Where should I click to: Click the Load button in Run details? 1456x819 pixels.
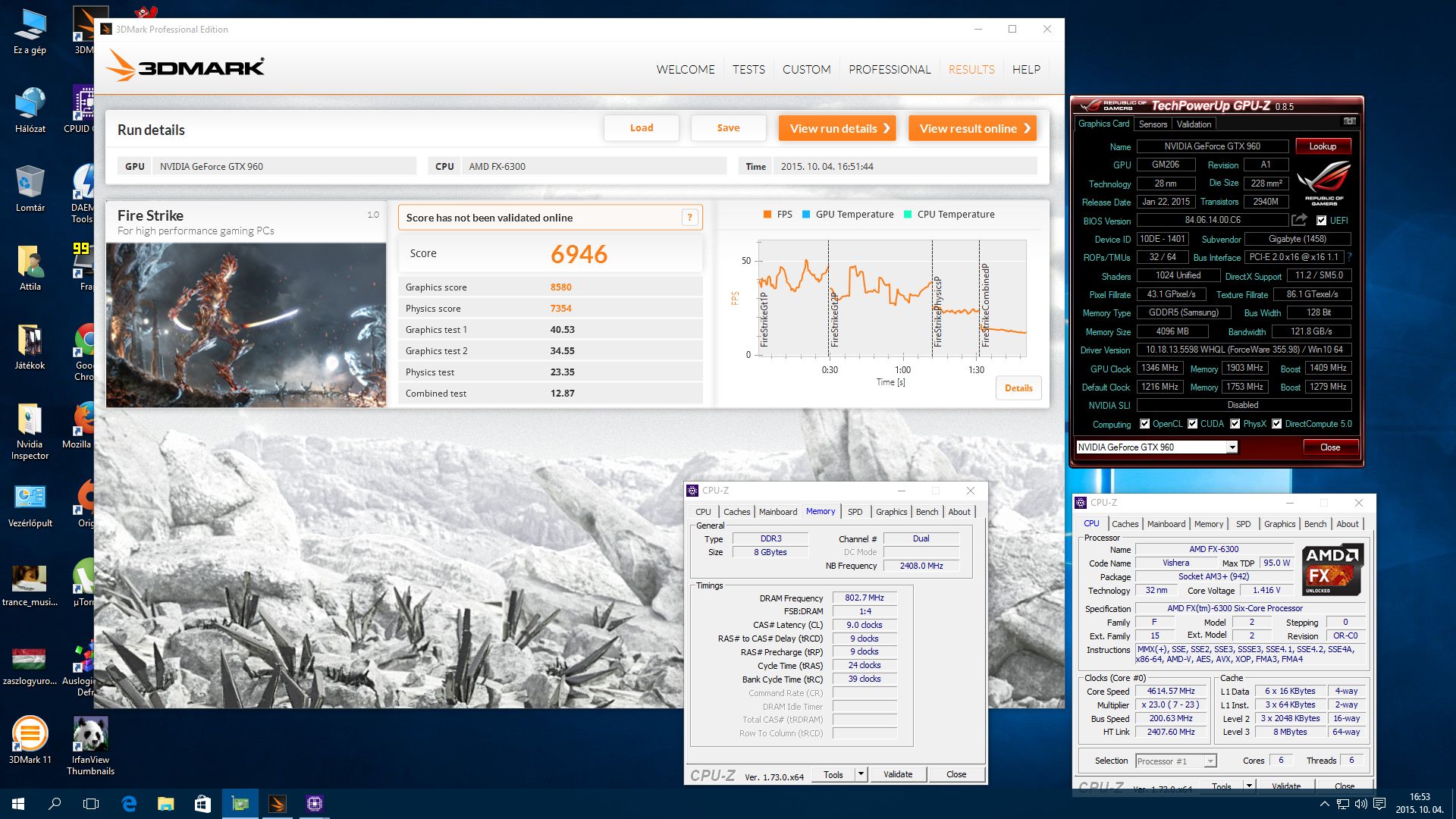(642, 128)
